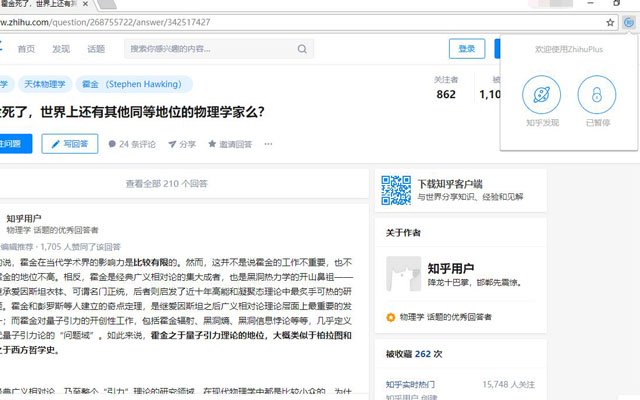Click the author avatar in 关于作者
This screenshot has height=400, width=640.
404,273
